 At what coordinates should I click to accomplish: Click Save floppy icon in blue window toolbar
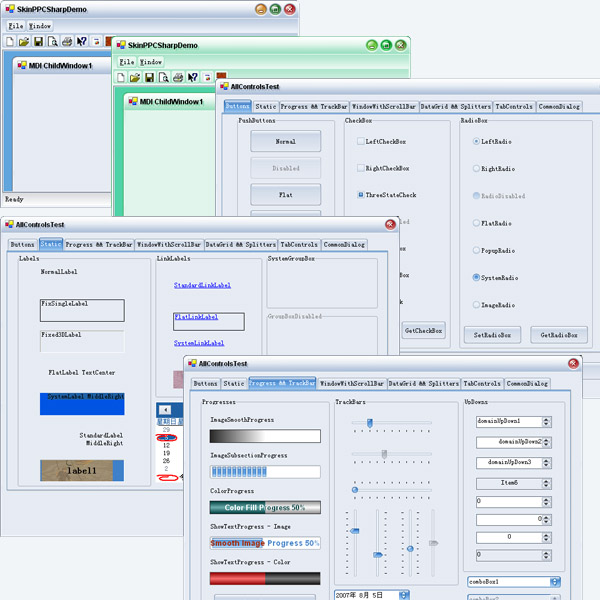pos(38,42)
